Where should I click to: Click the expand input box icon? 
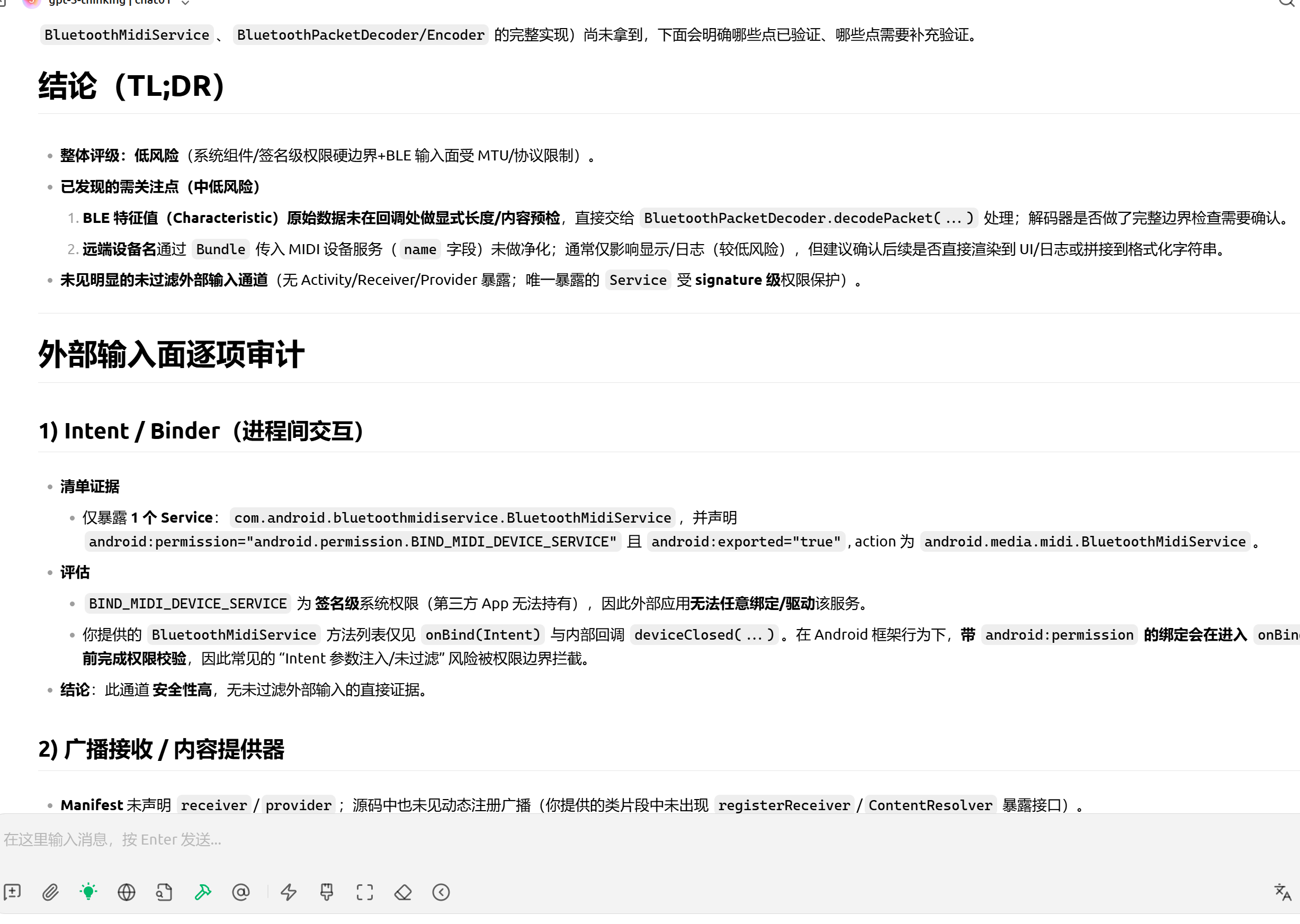[365, 892]
